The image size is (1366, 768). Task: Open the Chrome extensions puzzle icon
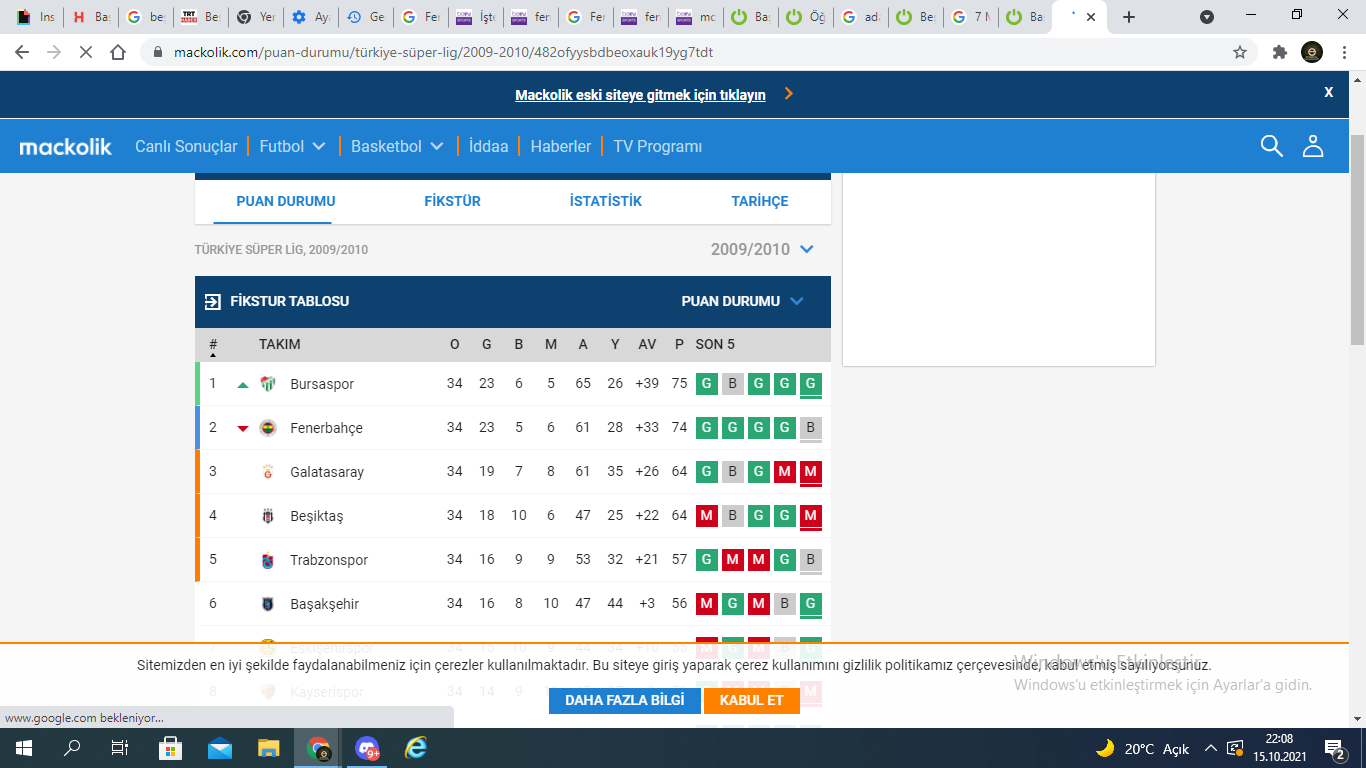[x=1279, y=52]
